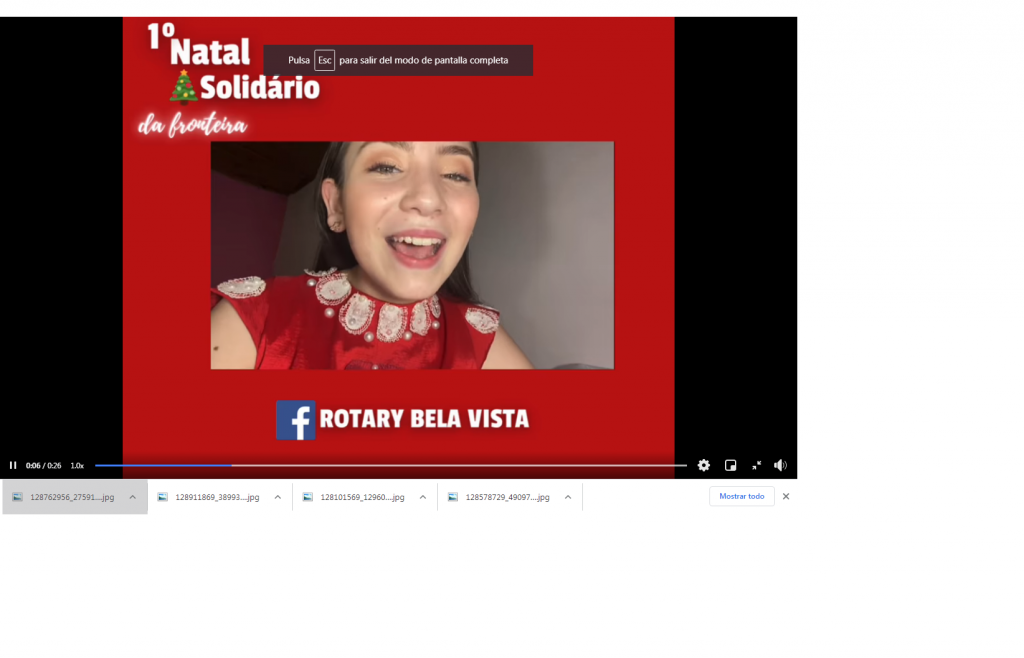Click the Facebook logo icon
The height and width of the screenshot is (658, 1024).
pos(296,420)
